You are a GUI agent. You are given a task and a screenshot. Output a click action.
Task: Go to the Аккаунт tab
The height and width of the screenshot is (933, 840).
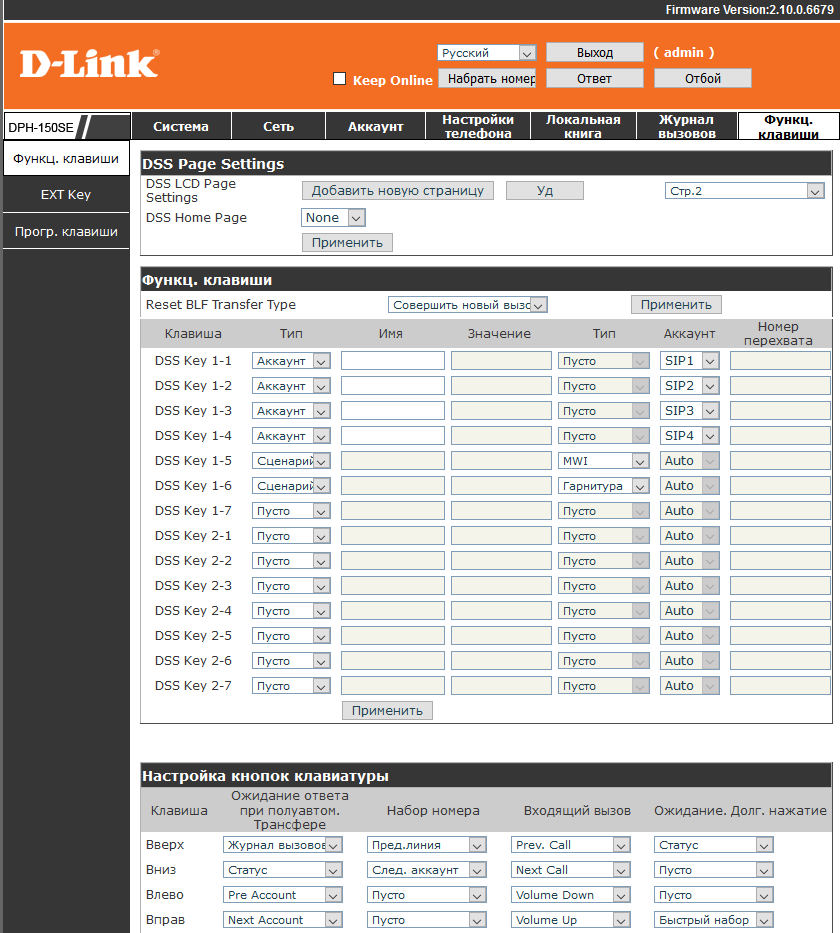pyautogui.click(x=375, y=126)
